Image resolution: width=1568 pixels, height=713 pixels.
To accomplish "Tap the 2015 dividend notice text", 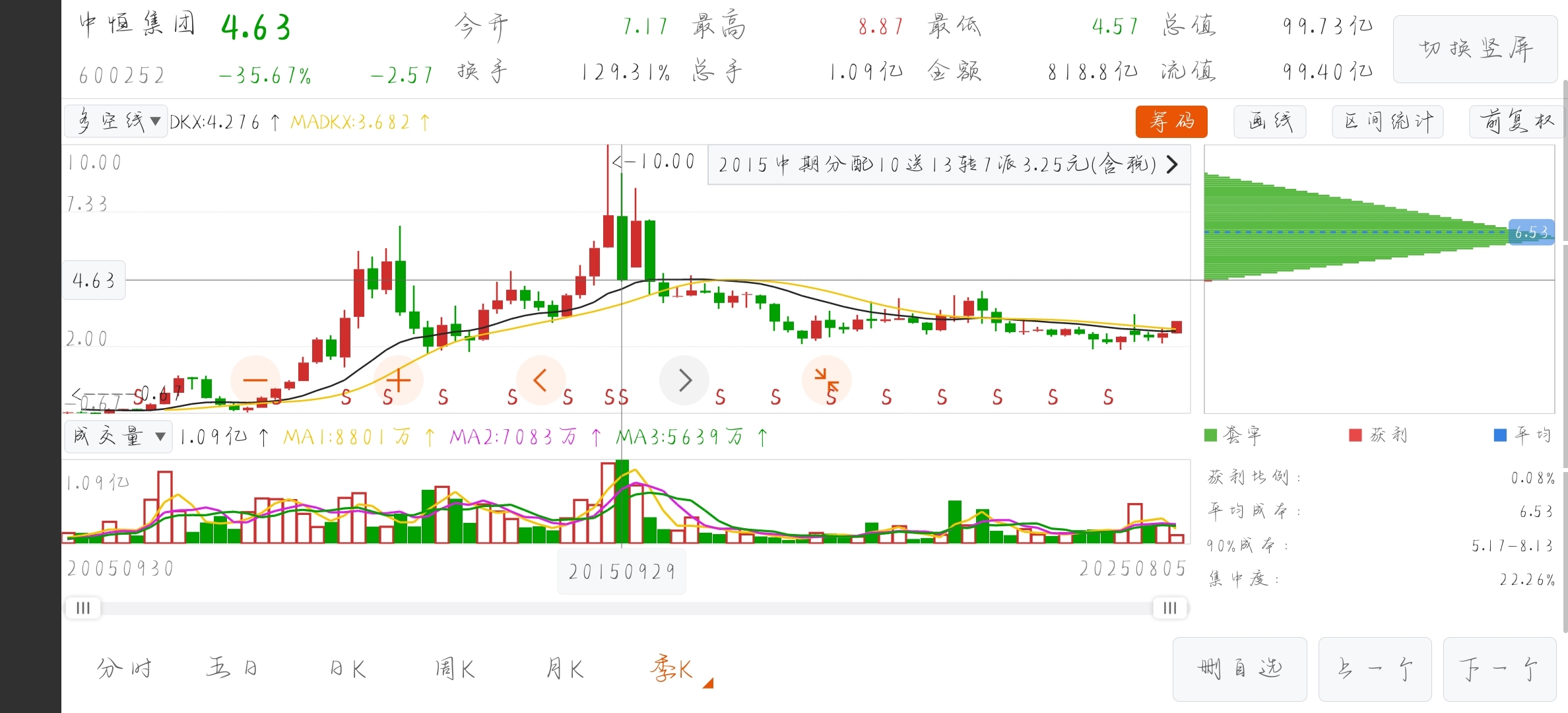I will point(937,164).
